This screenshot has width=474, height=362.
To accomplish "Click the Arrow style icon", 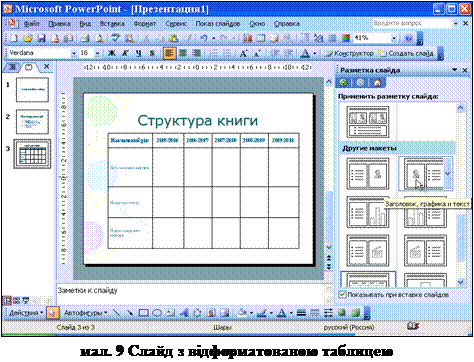I will pos(328,313).
